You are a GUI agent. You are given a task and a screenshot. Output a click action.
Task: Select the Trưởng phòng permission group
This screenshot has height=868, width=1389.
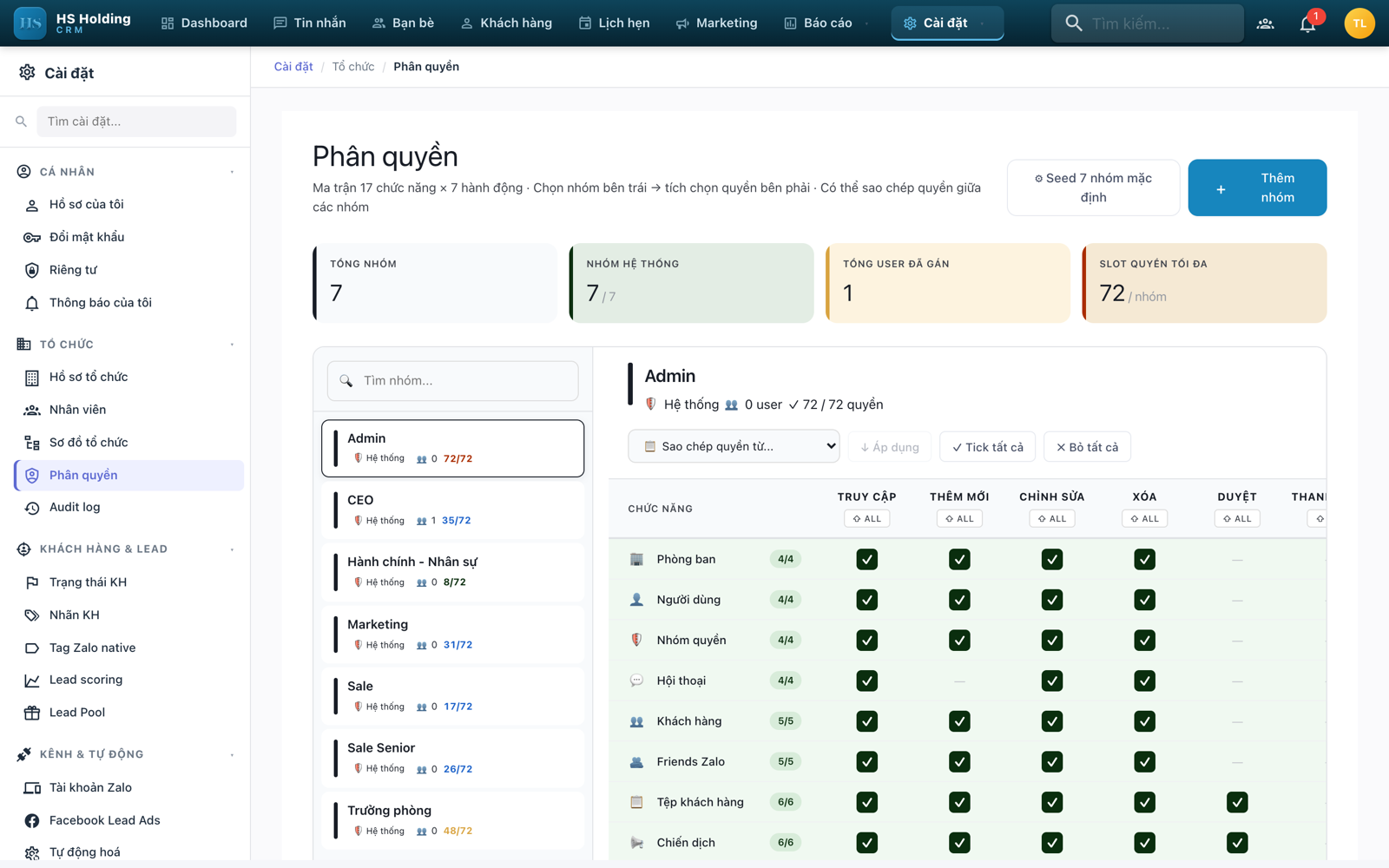tap(452, 820)
